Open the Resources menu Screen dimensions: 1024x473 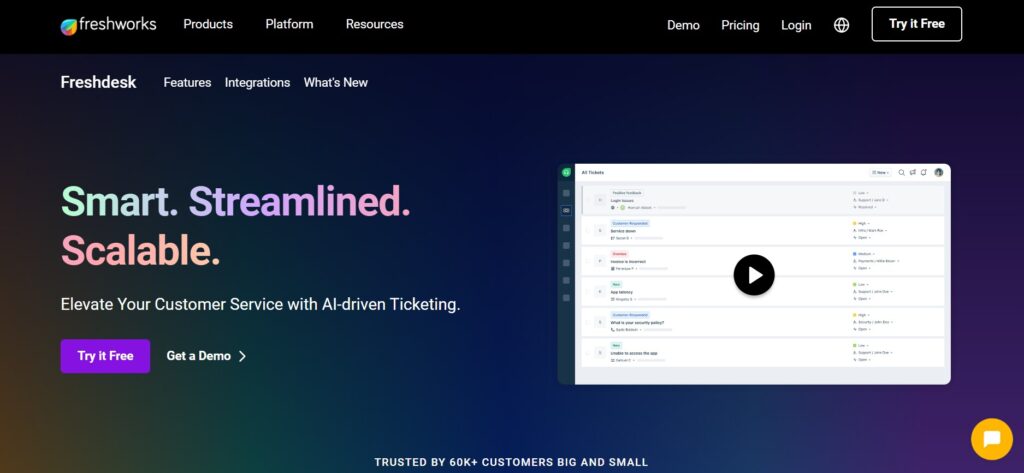[374, 24]
